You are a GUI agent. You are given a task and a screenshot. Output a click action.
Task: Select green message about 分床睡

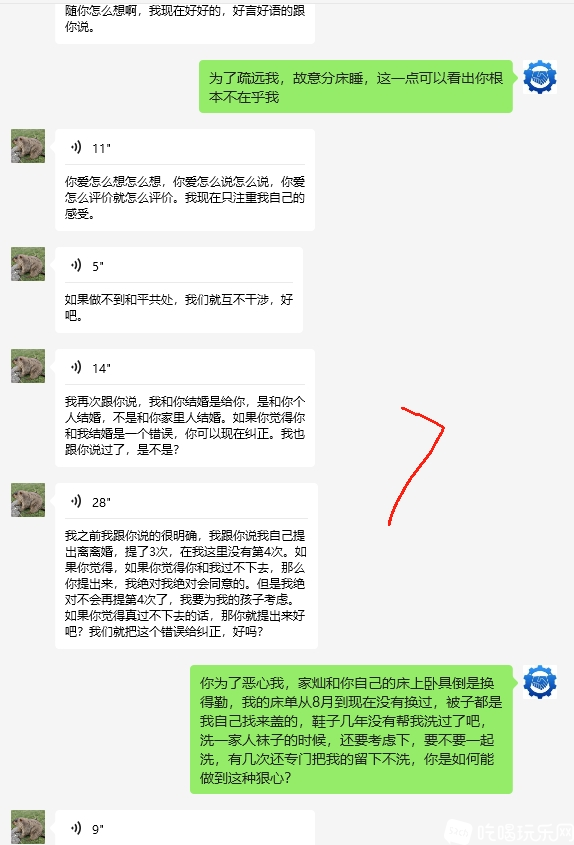356,87
